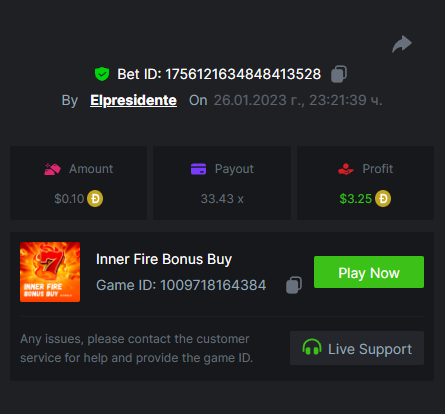The width and height of the screenshot is (445, 414).
Task: Click the pink Amount icon
Action: tap(52, 169)
